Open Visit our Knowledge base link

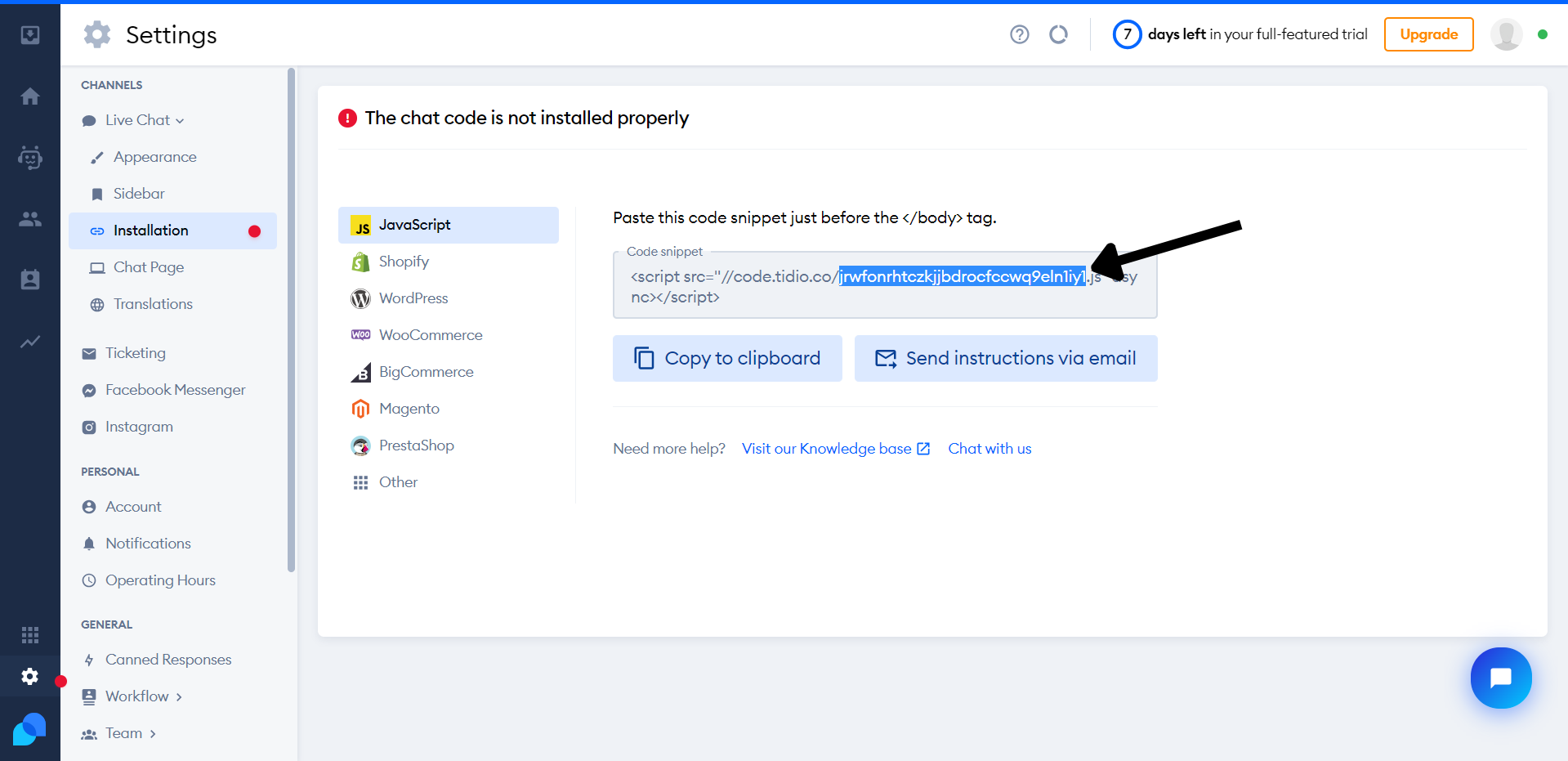click(x=836, y=449)
